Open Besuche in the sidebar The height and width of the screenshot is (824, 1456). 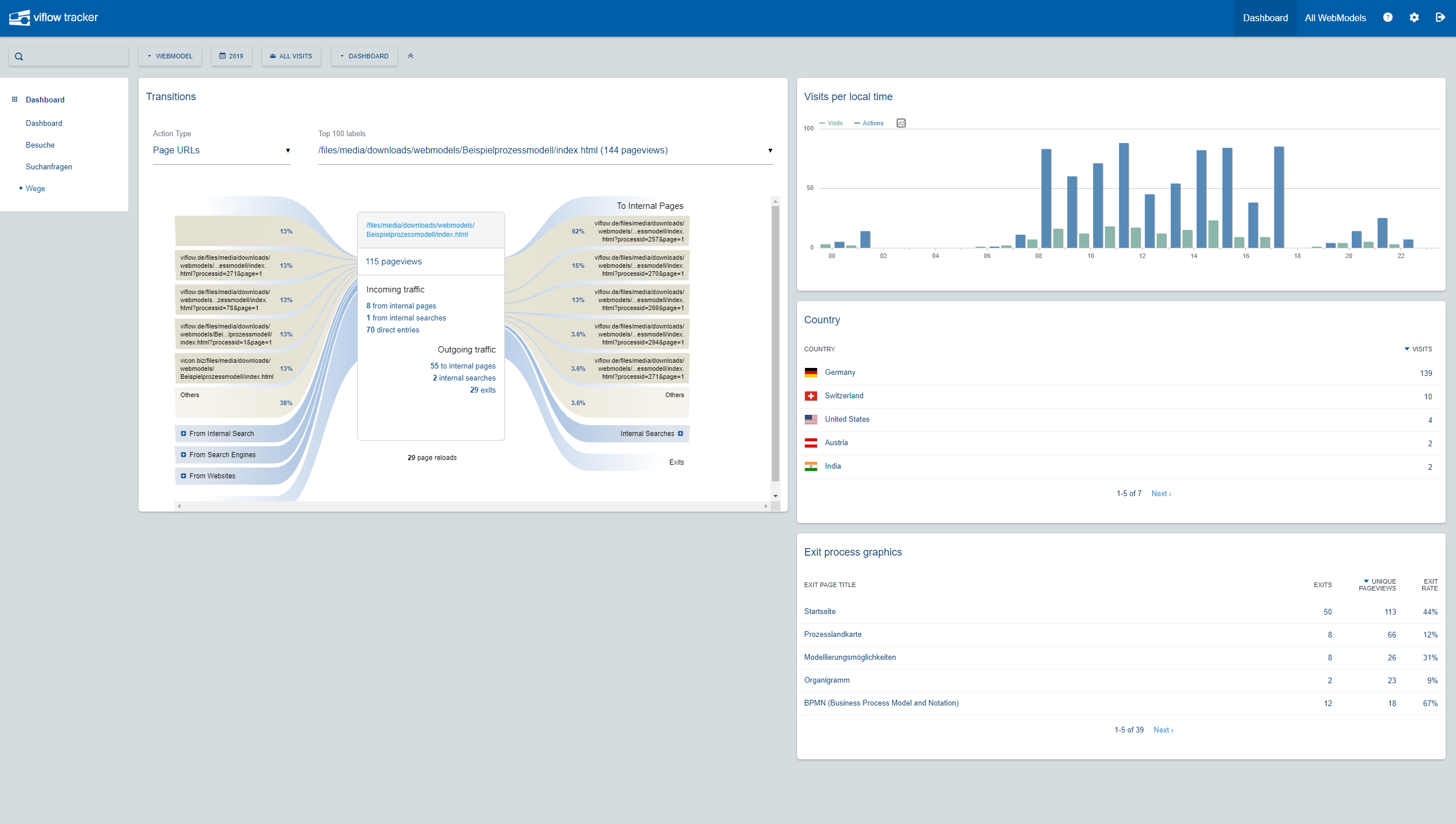pos(40,145)
